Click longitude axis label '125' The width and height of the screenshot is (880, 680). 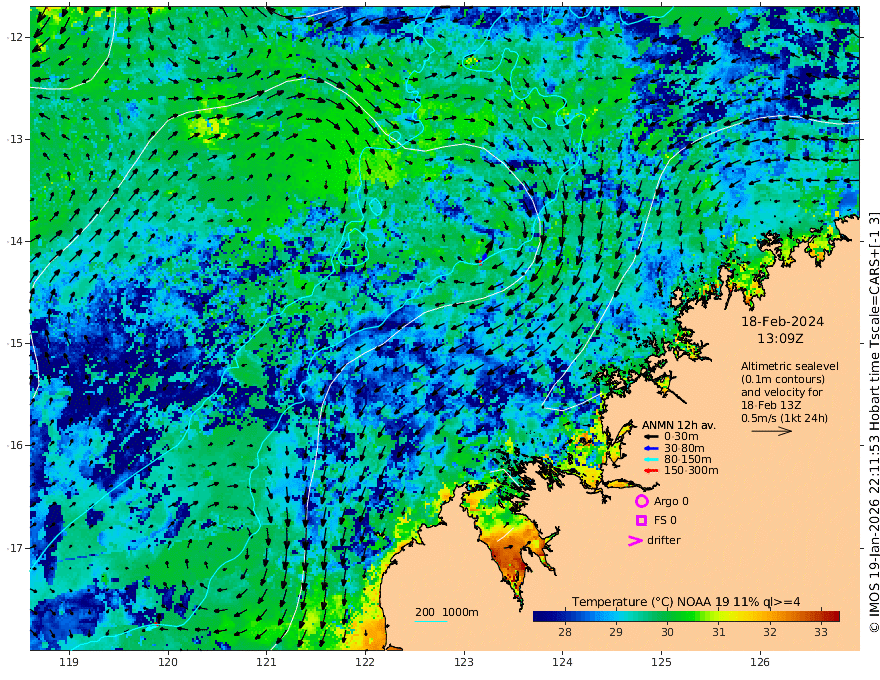(662, 662)
